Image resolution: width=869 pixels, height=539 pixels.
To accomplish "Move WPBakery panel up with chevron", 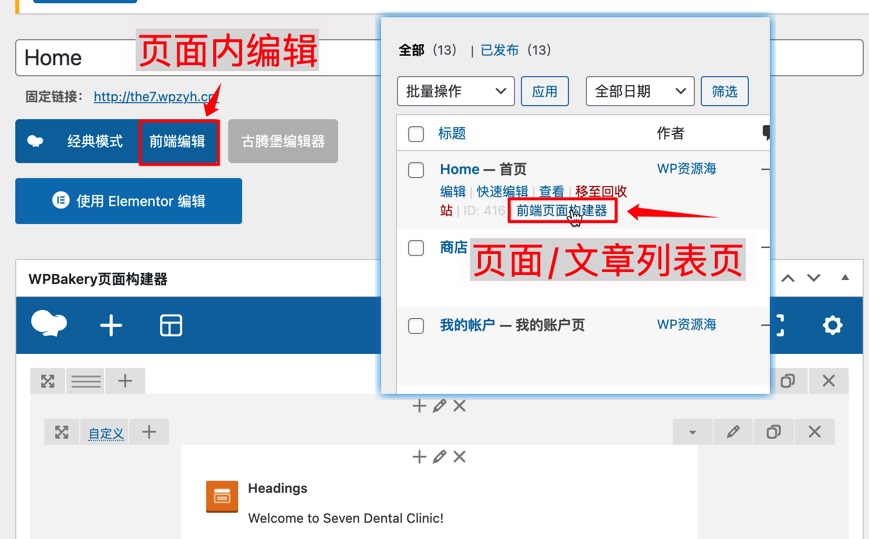I will [788, 278].
